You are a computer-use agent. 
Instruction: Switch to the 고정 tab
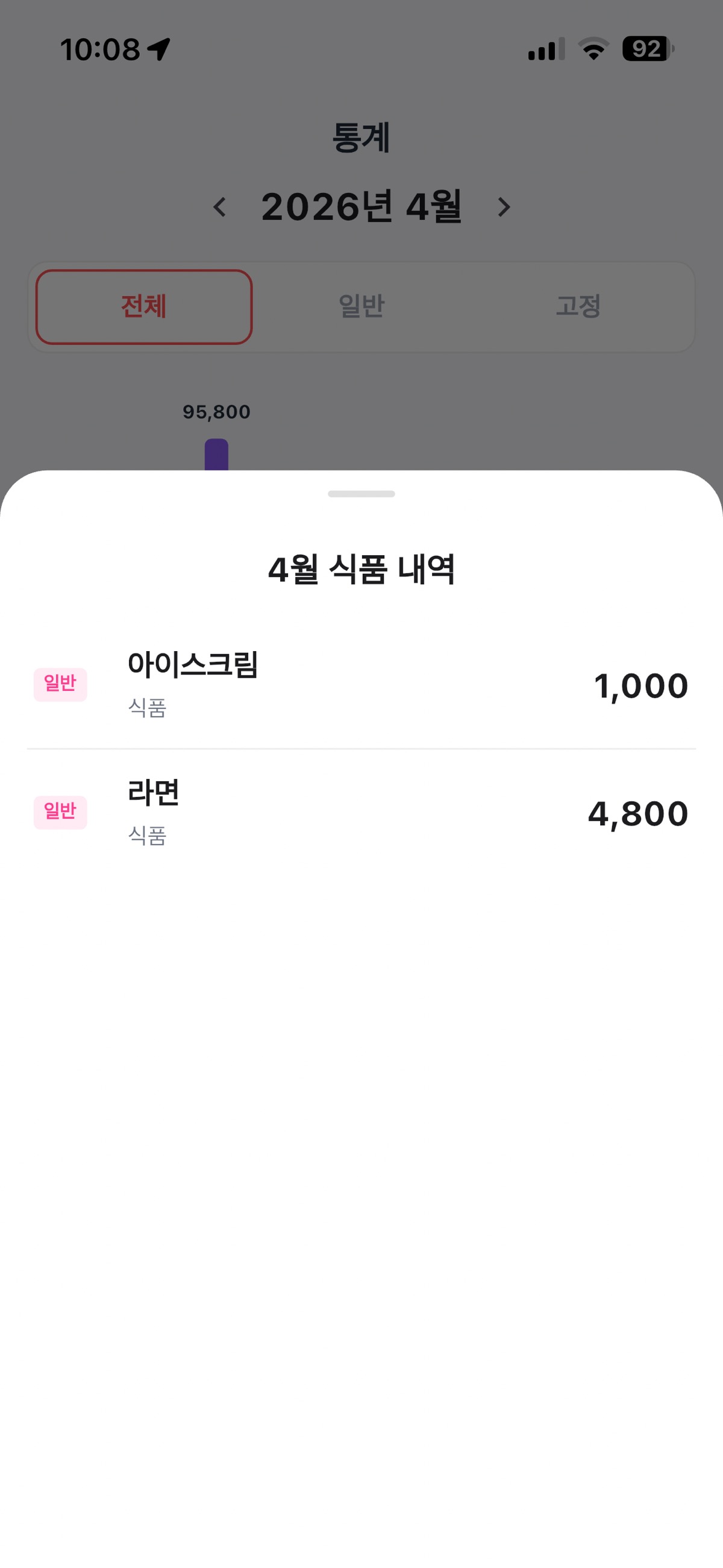(x=578, y=306)
